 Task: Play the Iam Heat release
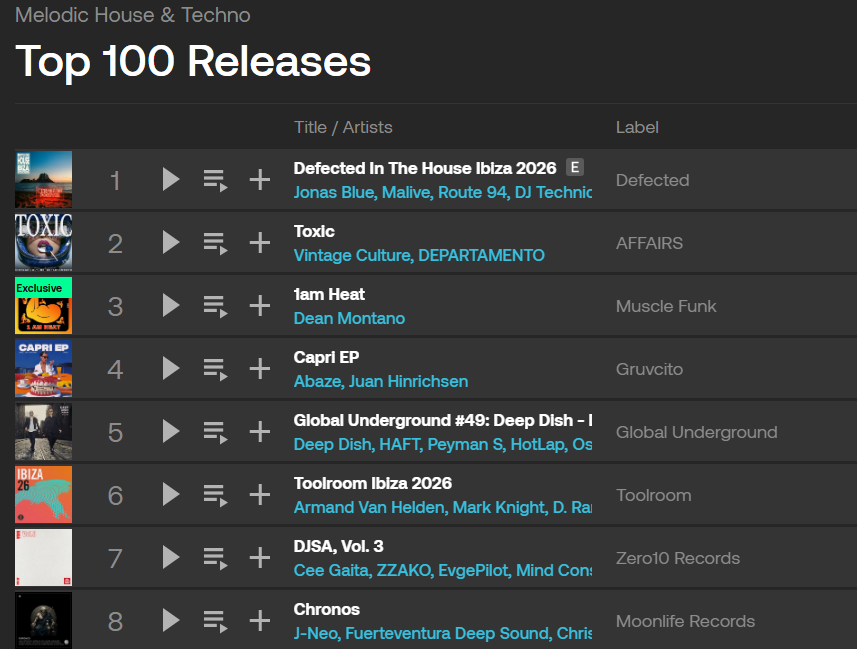coord(171,305)
